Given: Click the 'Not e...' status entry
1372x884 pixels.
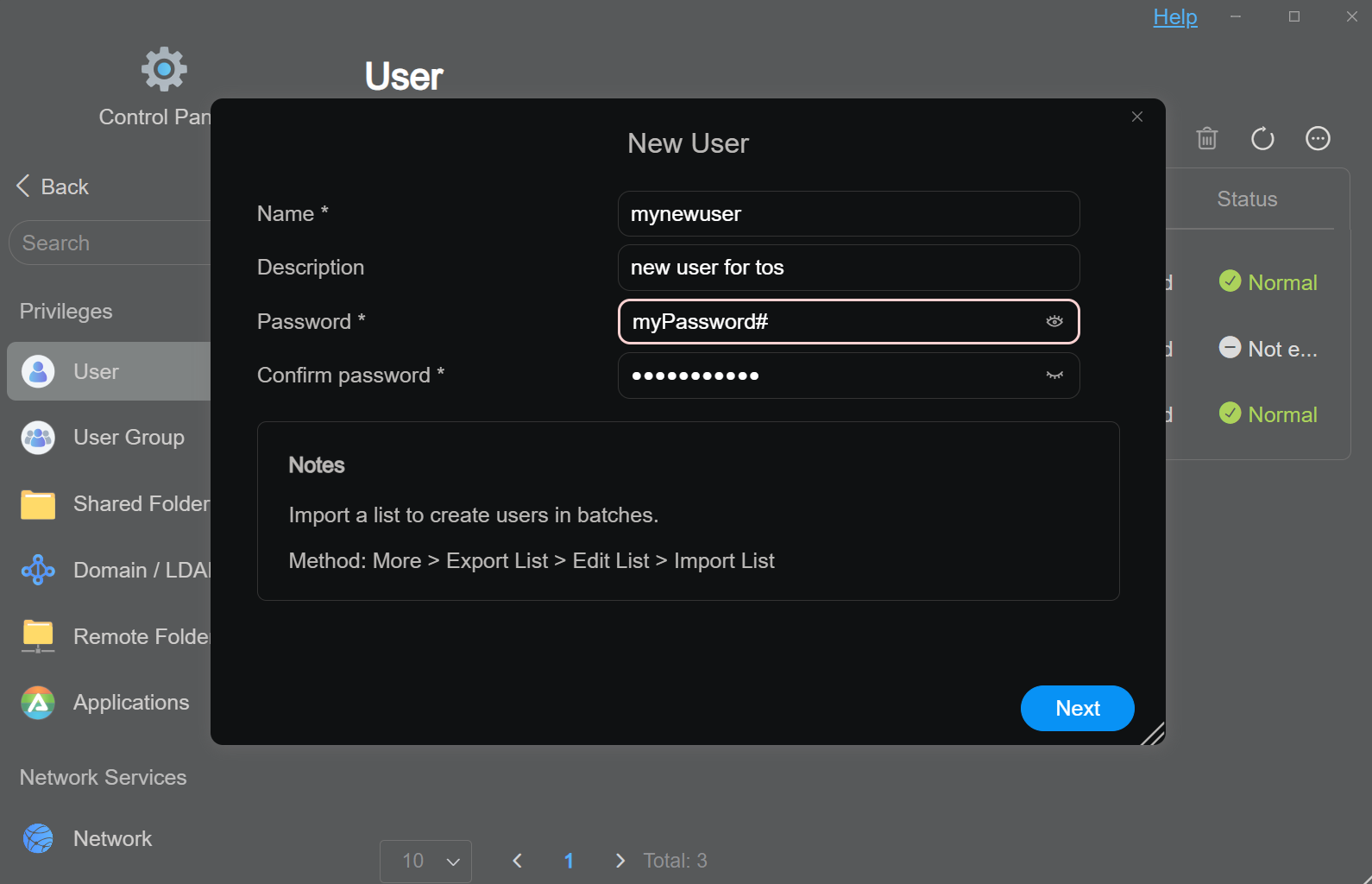Looking at the screenshot, I should click(1268, 349).
